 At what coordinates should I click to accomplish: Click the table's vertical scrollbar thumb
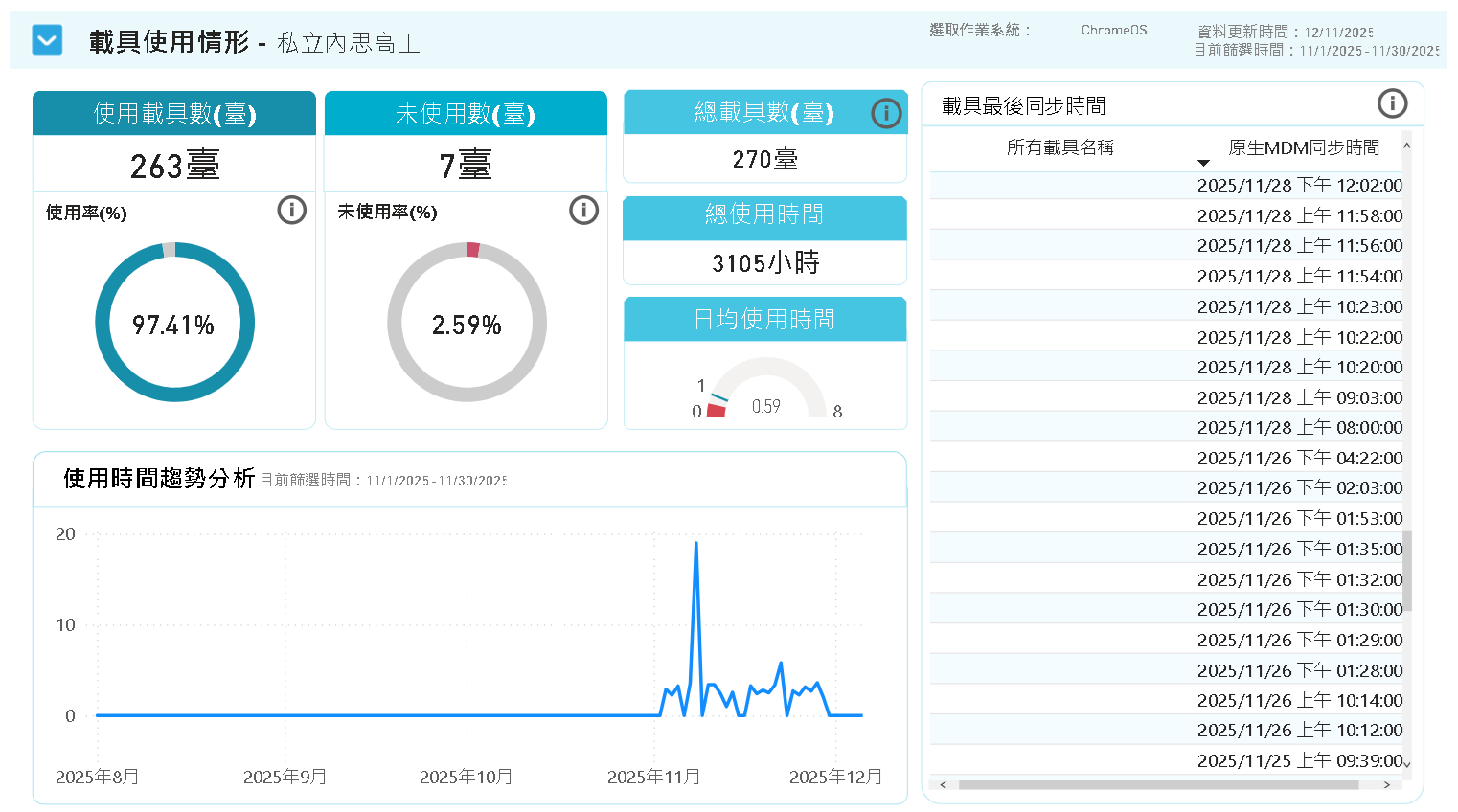coord(1406,571)
